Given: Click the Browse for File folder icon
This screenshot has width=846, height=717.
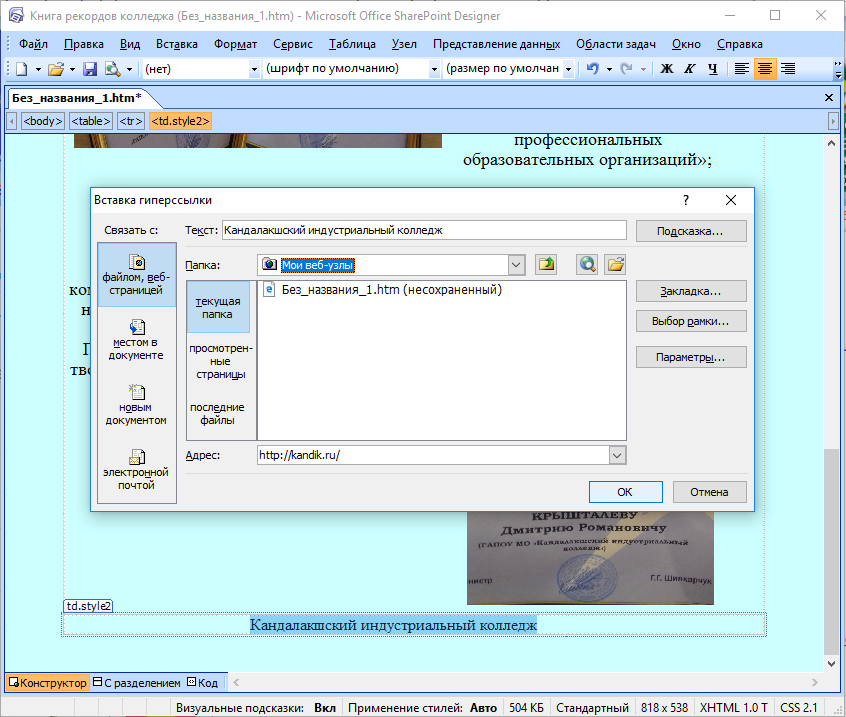Looking at the screenshot, I should tap(615, 264).
